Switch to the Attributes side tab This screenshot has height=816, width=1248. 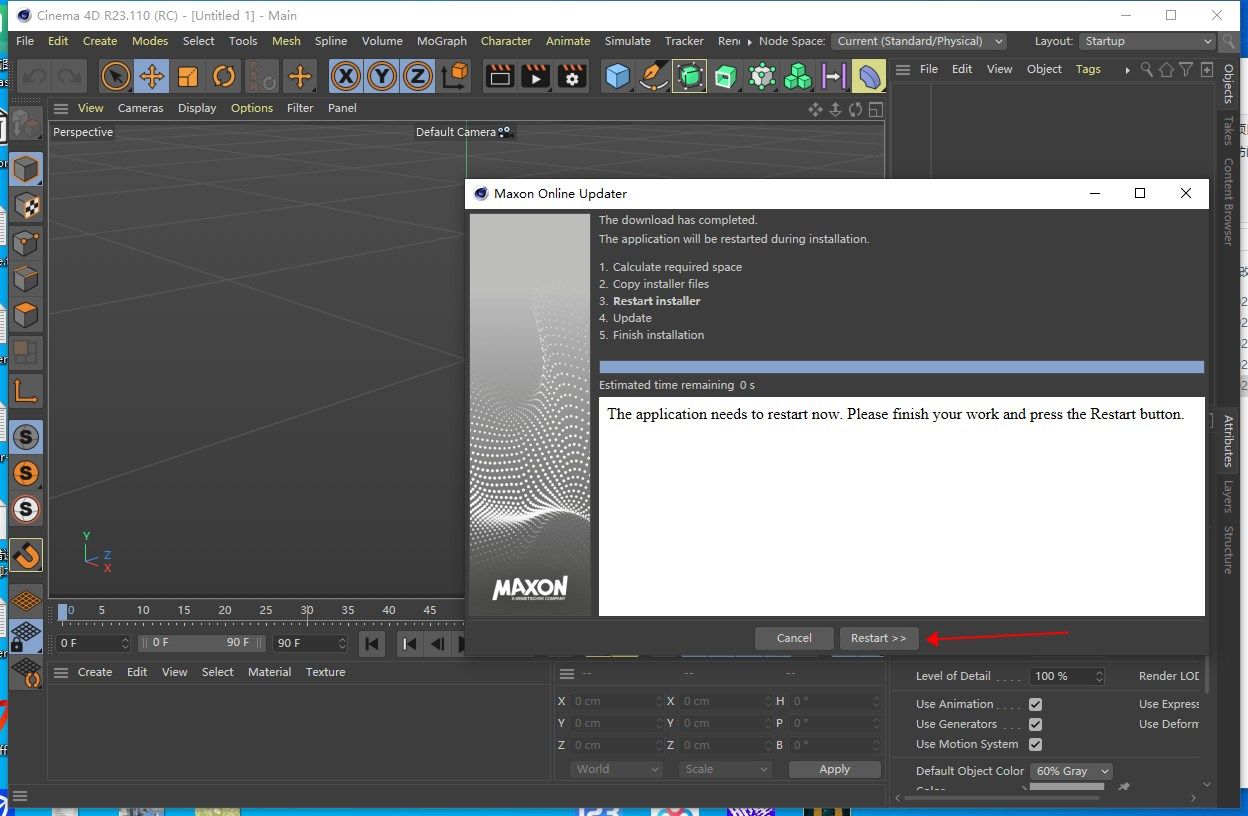(x=1229, y=441)
